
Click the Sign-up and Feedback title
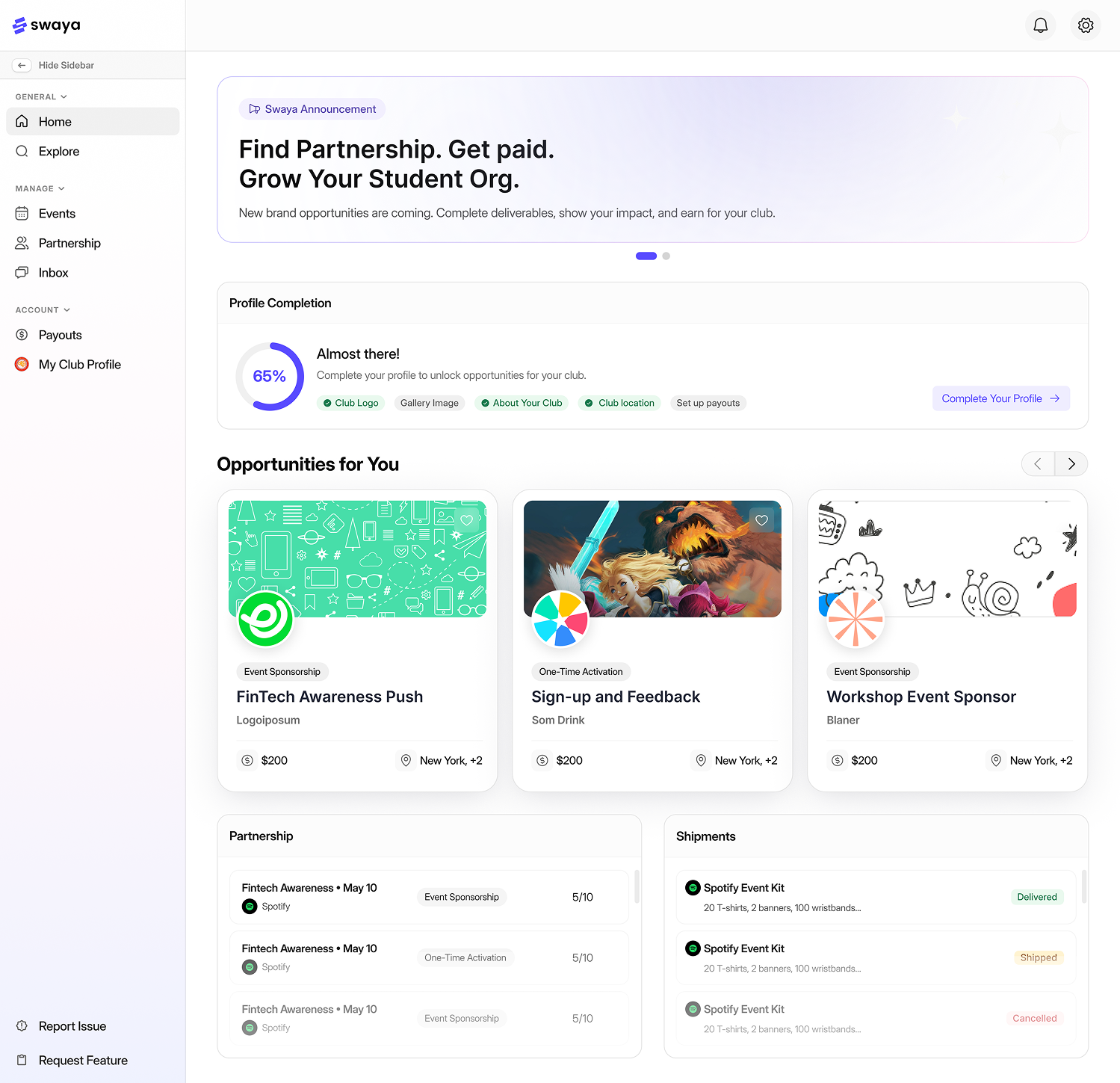[x=616, y=697]
